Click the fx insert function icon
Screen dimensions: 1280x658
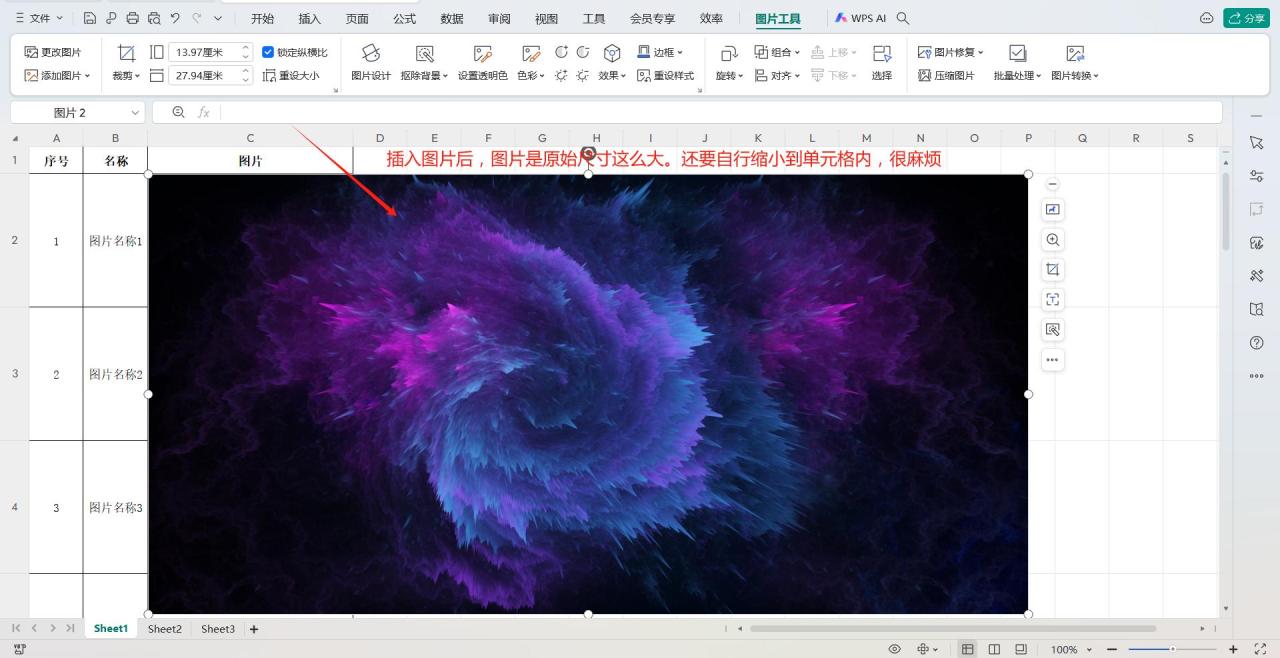pyautogui.click(x=204, y=112)
